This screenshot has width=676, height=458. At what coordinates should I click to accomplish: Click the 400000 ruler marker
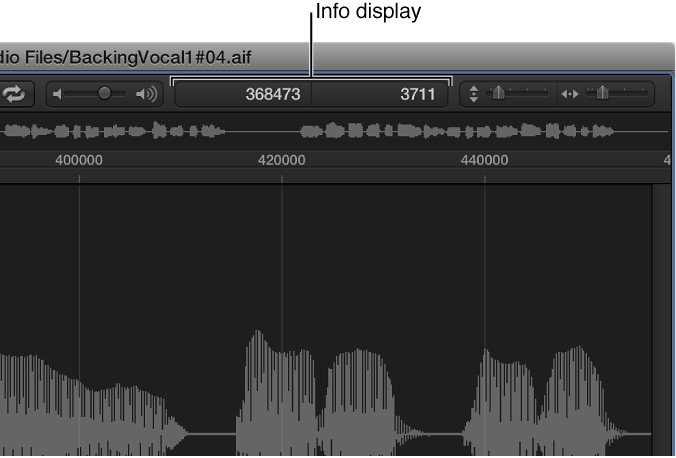click(x=79, y=160)
